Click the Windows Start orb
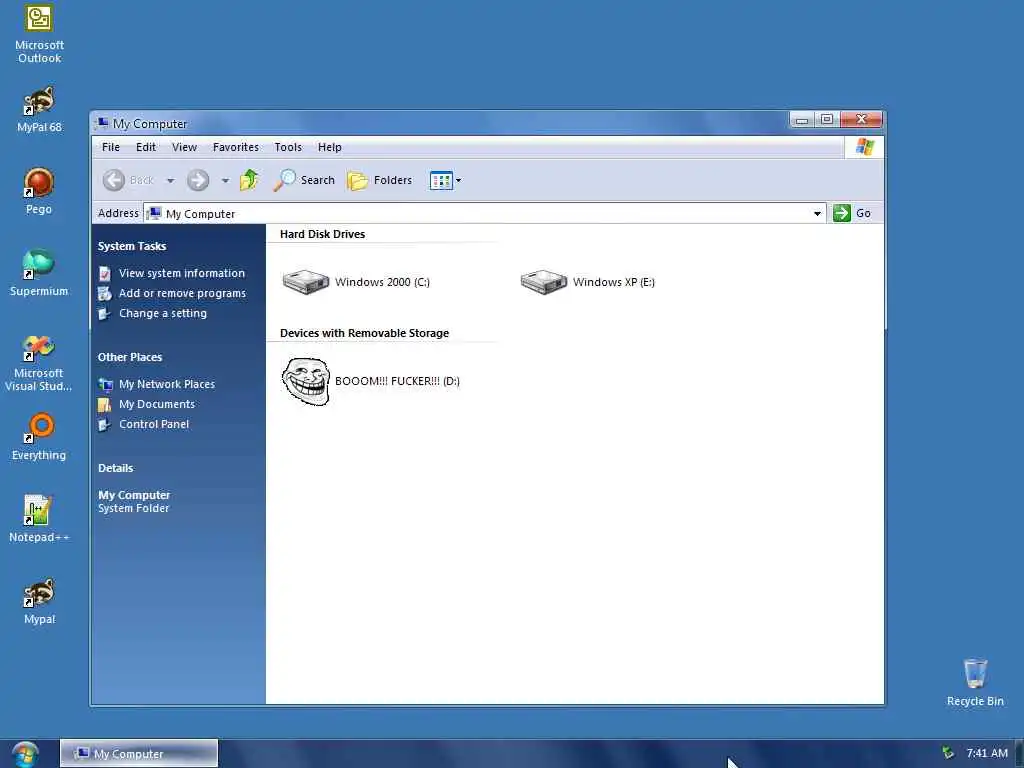Screen dimensions: 1024x768 click(x=25, y=753)
